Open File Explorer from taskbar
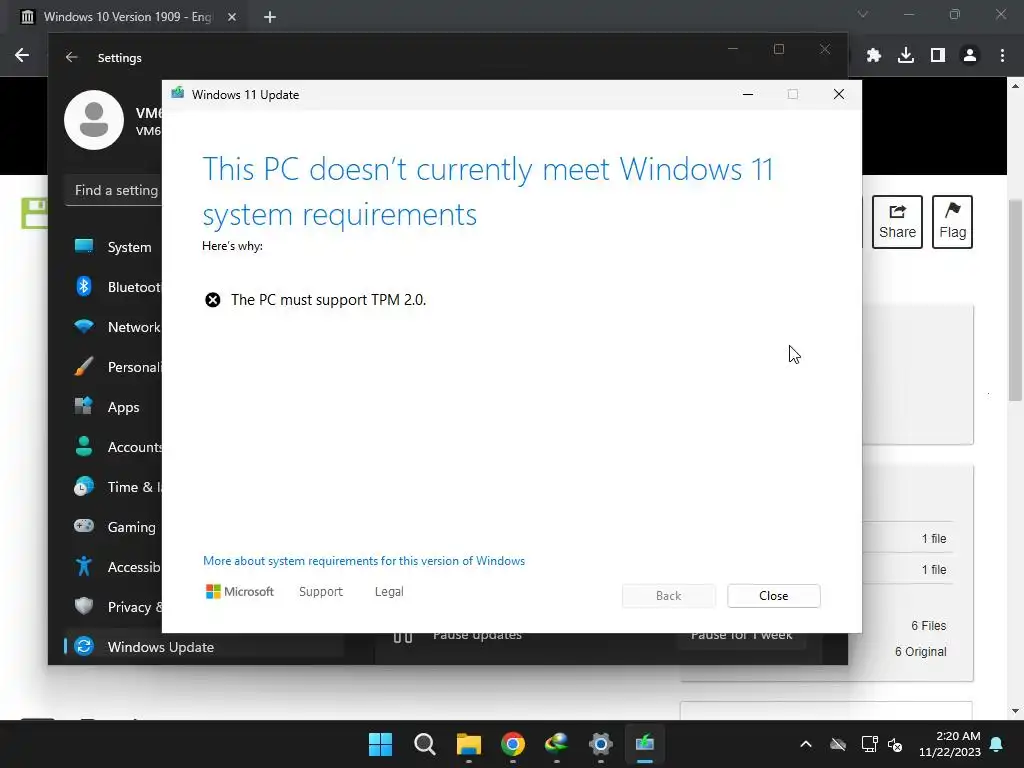Viewport: 1024px width, 768px height. [x=469, y=743]
